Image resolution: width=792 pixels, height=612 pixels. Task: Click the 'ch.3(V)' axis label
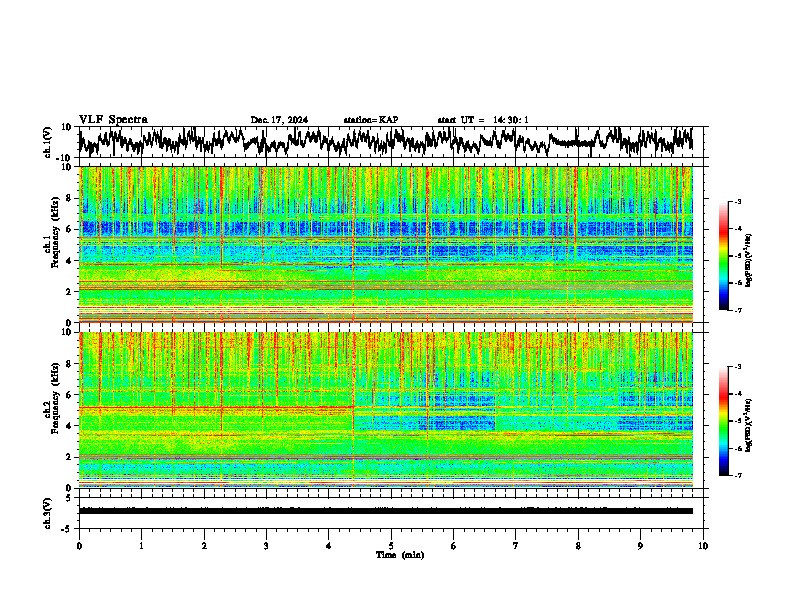48,514
